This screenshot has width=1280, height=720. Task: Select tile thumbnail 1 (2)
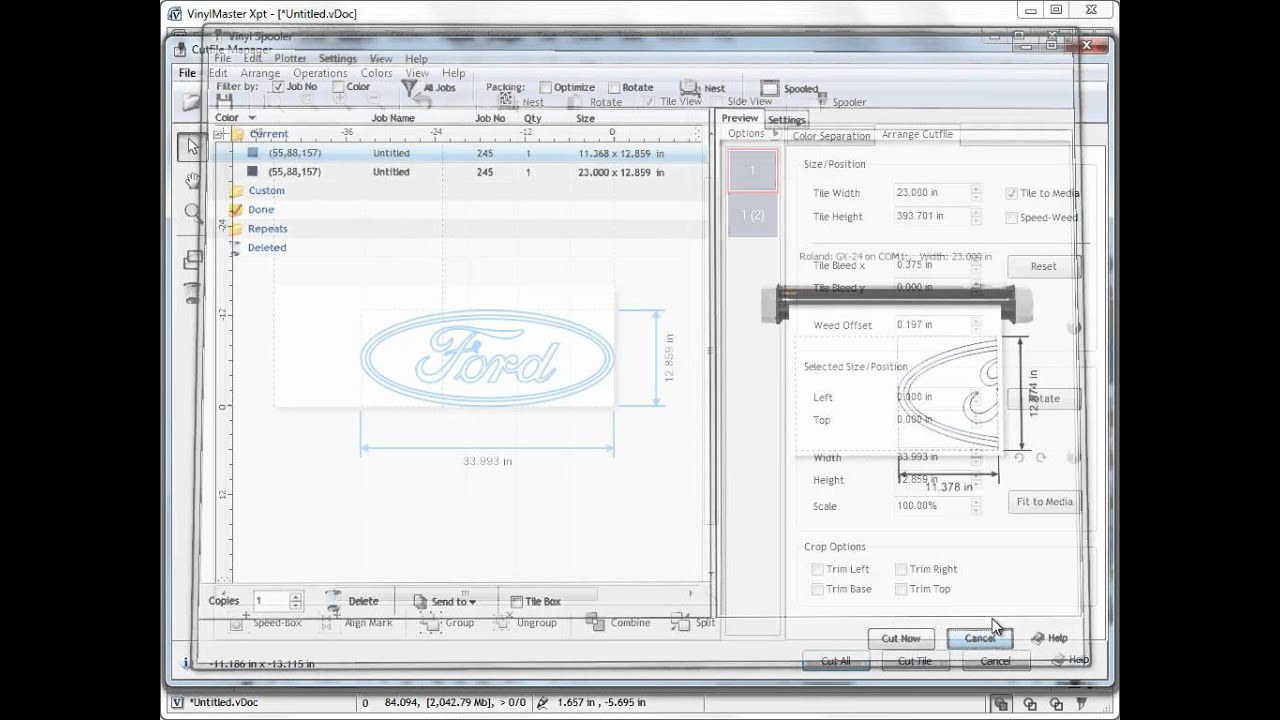(752, 215)
